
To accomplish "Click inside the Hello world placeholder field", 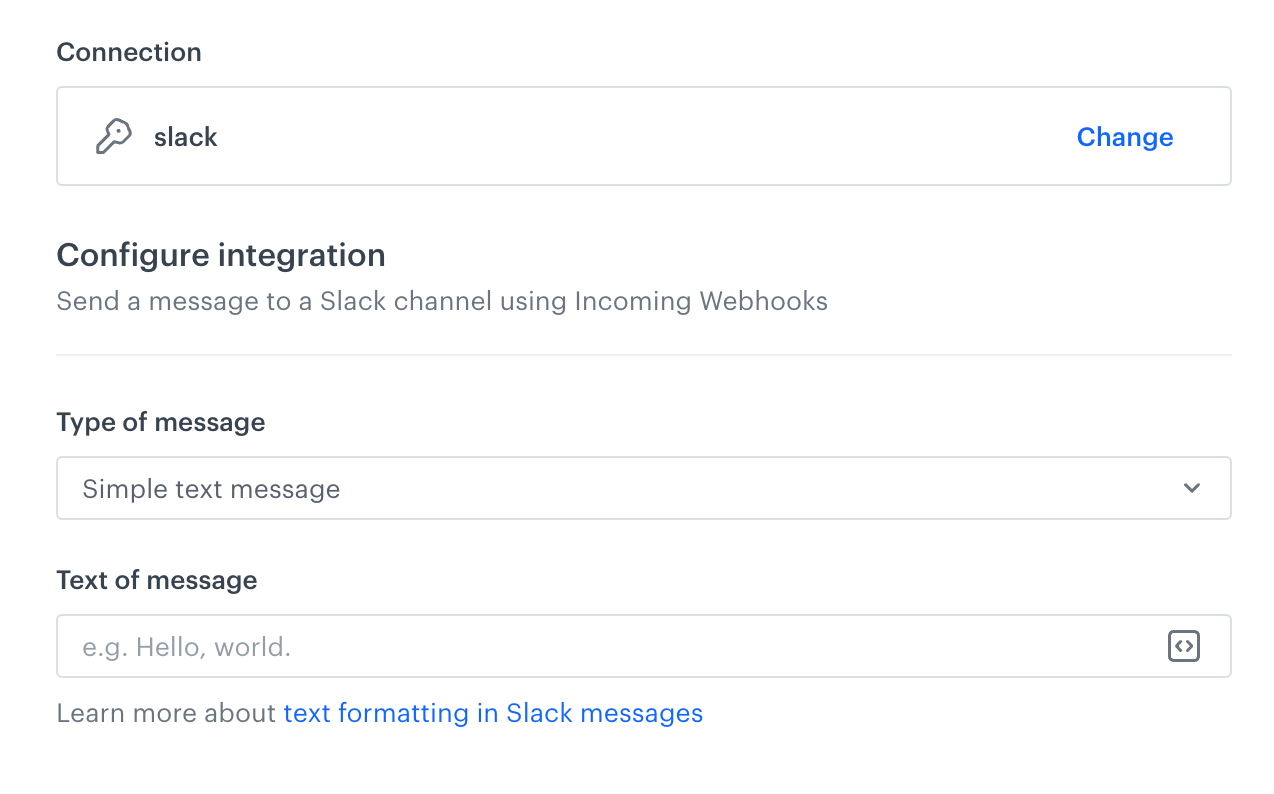I will (500, 646).
